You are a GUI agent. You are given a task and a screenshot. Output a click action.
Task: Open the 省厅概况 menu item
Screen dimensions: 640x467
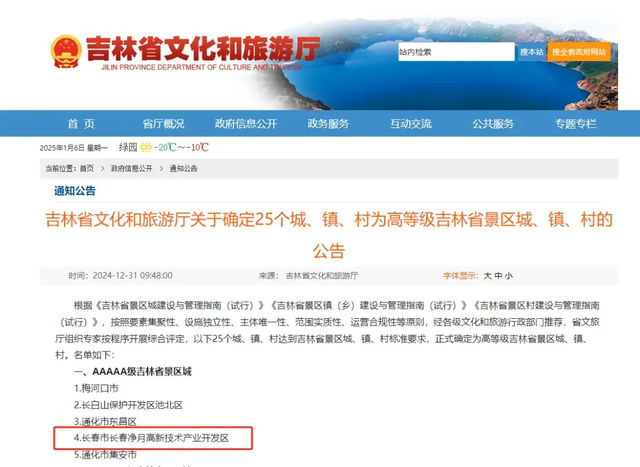tap(163, 124)
